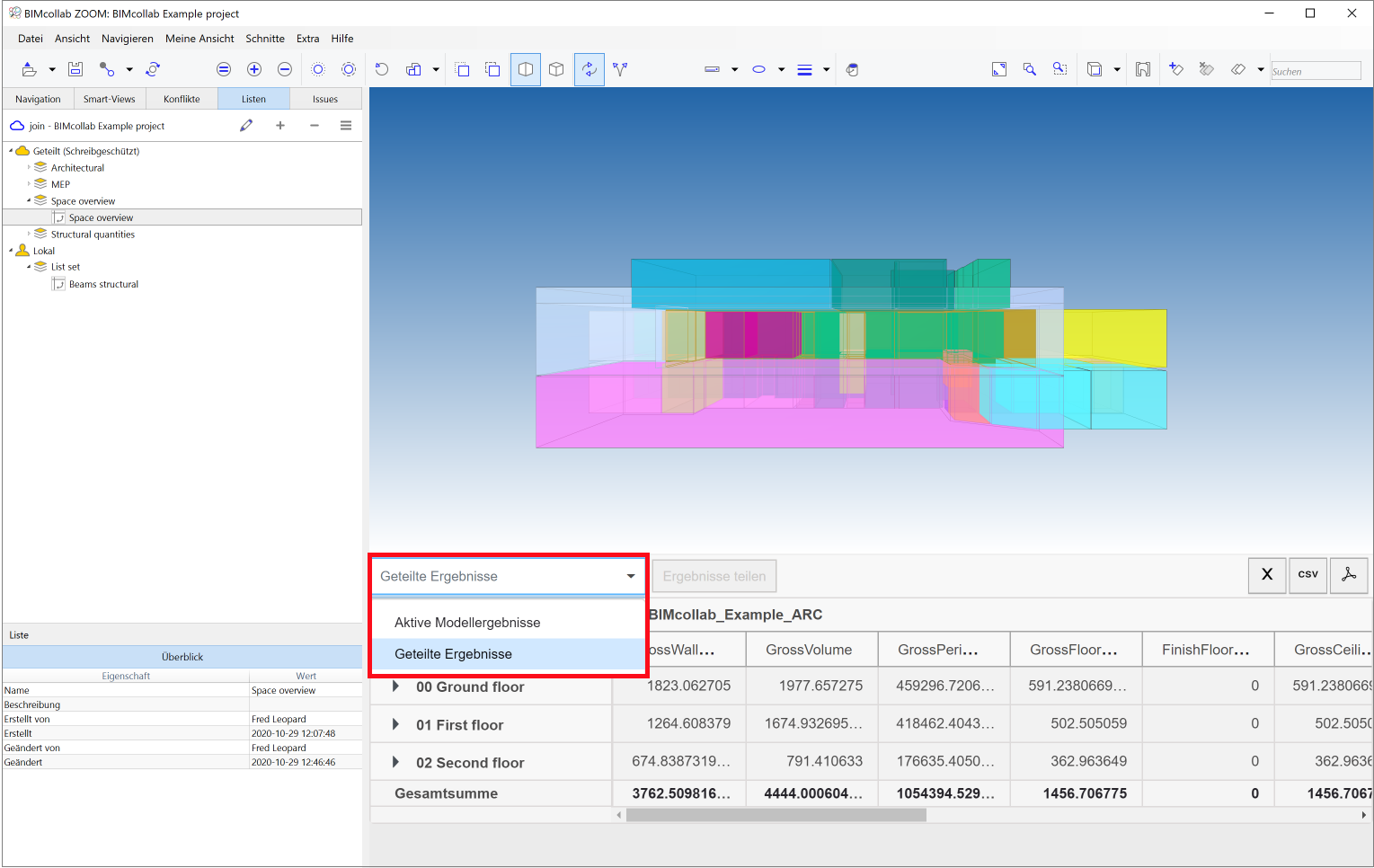Select the Beams structural list
1374x868 pixels.
[103, 284]
